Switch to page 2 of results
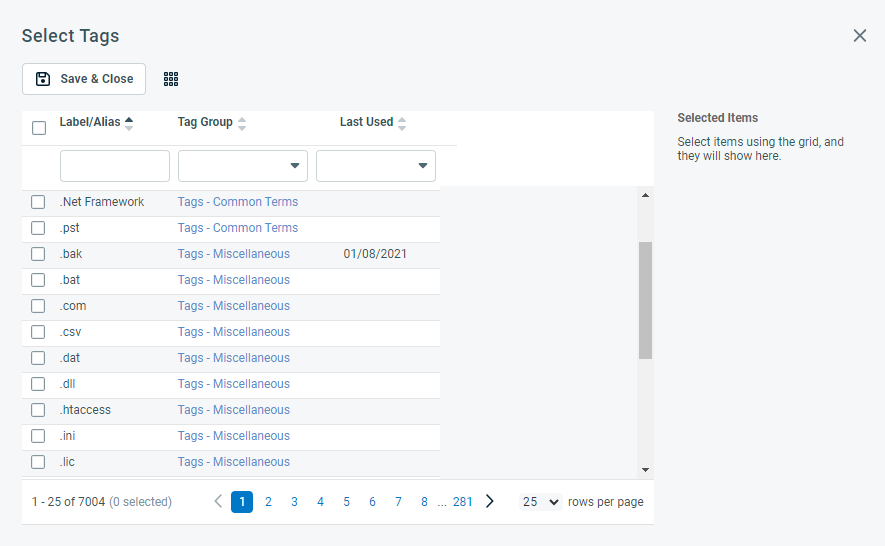 pyautogui.click(x=268, y=502)
